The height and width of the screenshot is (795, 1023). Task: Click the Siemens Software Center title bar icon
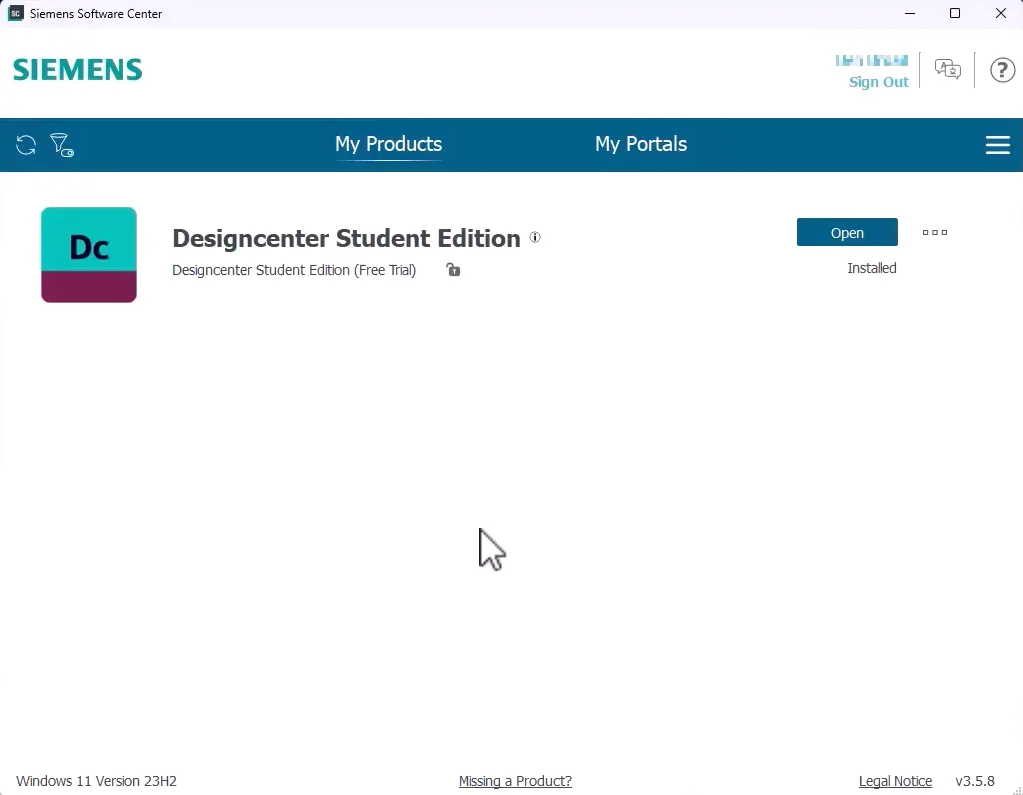coord(16,13)
